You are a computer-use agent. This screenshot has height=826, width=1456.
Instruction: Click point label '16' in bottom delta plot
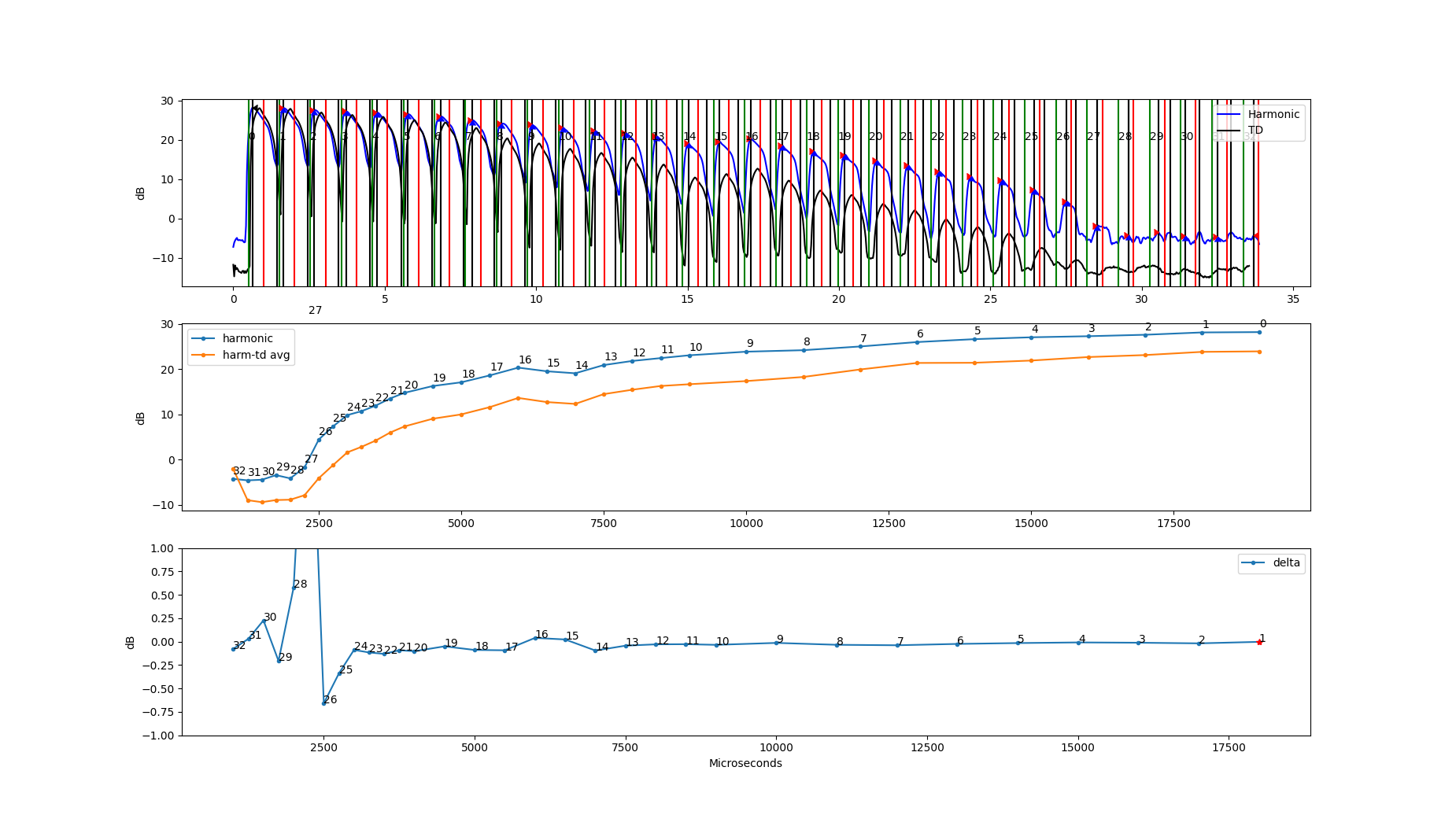click(541, 634)
